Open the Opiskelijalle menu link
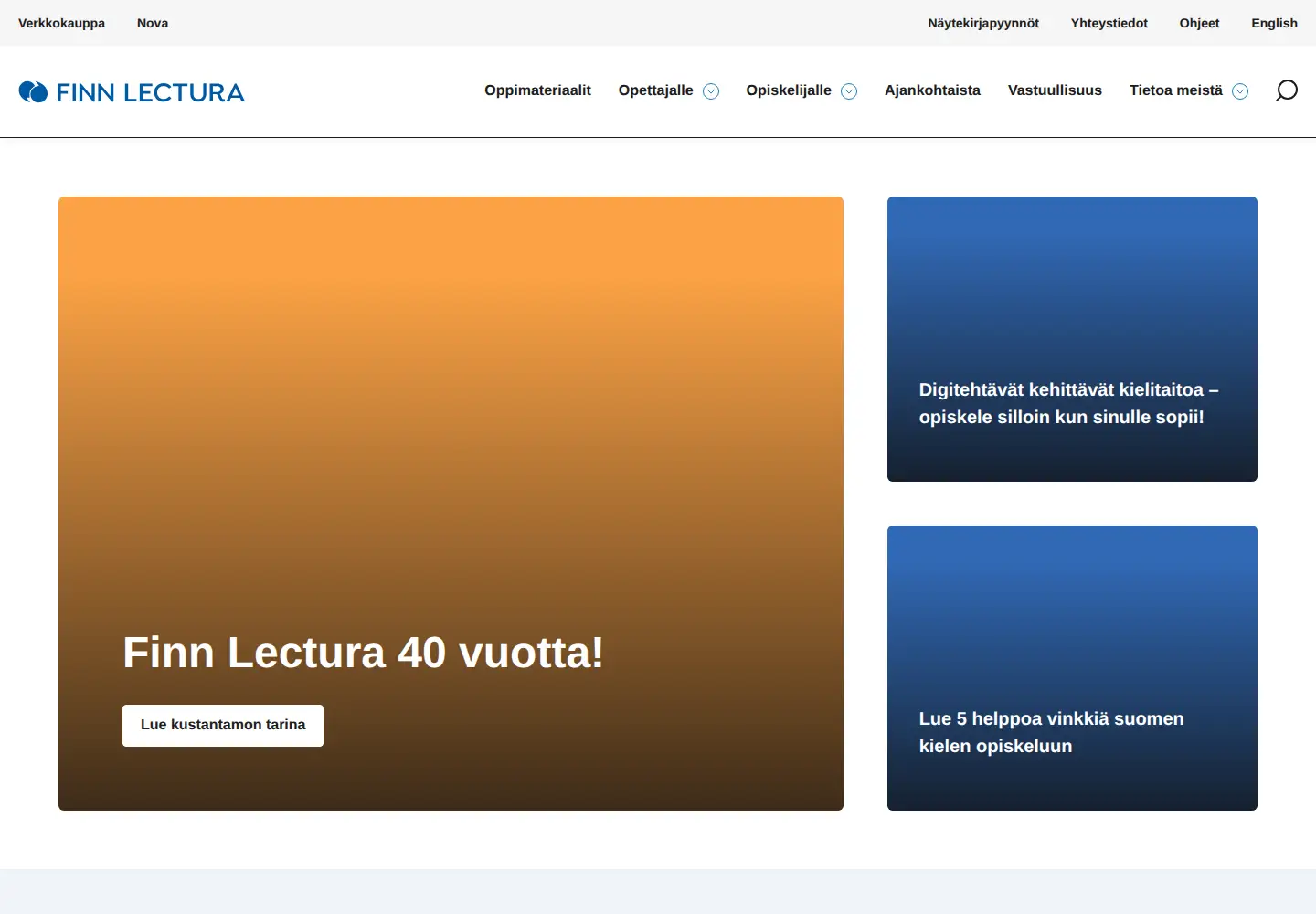The width and height of the screenshot is (1316, 914). pyautogui.click(x=789, y=90)
